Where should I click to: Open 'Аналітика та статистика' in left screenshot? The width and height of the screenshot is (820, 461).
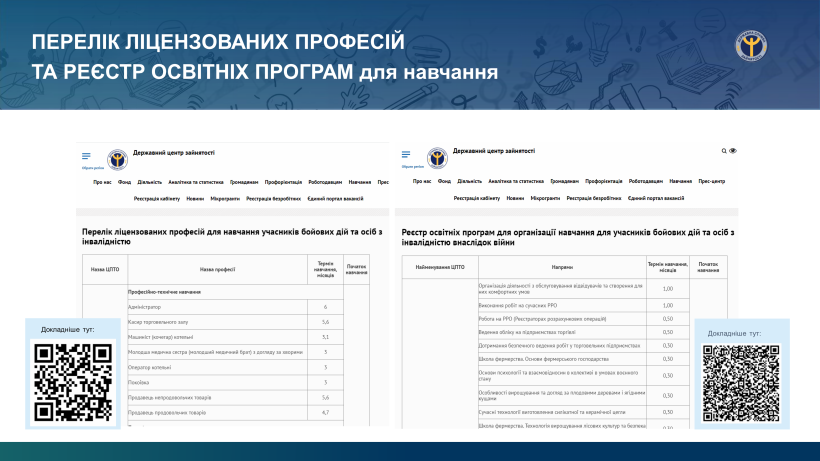click(x=196, y=182)
